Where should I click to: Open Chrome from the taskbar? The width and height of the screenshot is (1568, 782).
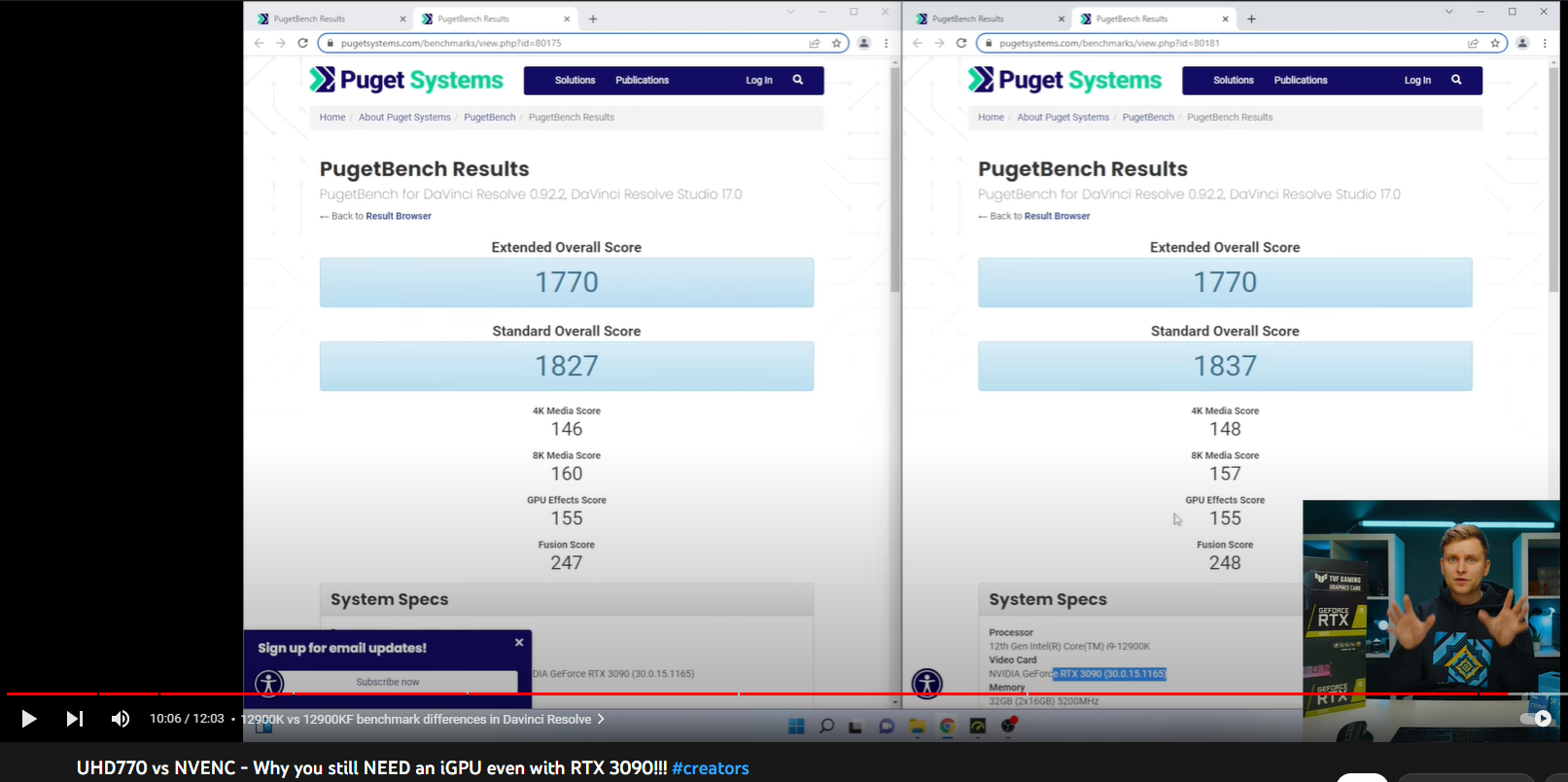(x=946, y=726)
